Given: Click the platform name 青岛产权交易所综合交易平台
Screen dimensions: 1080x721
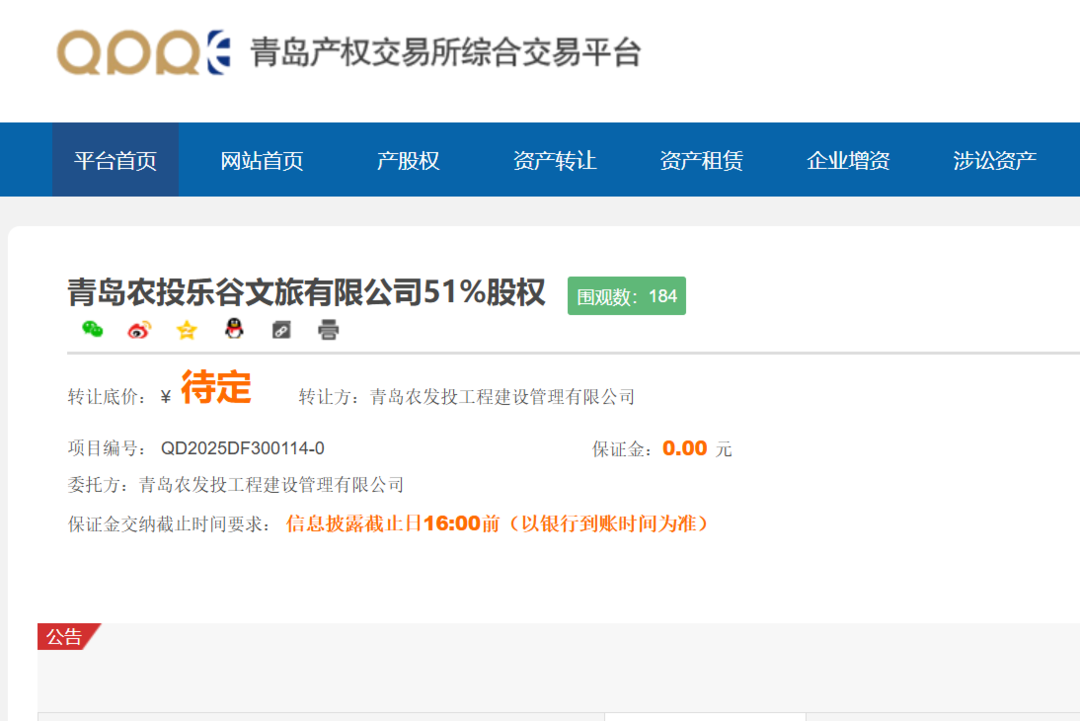Looking at the screenshot, I should click(x=445, y=52).
